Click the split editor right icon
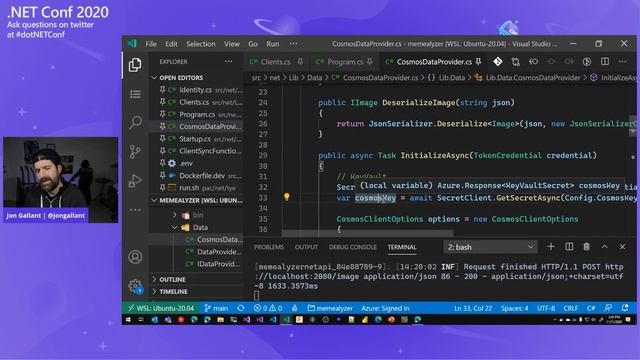This screenshot has height=360, width=640. [x=605, y=62]
